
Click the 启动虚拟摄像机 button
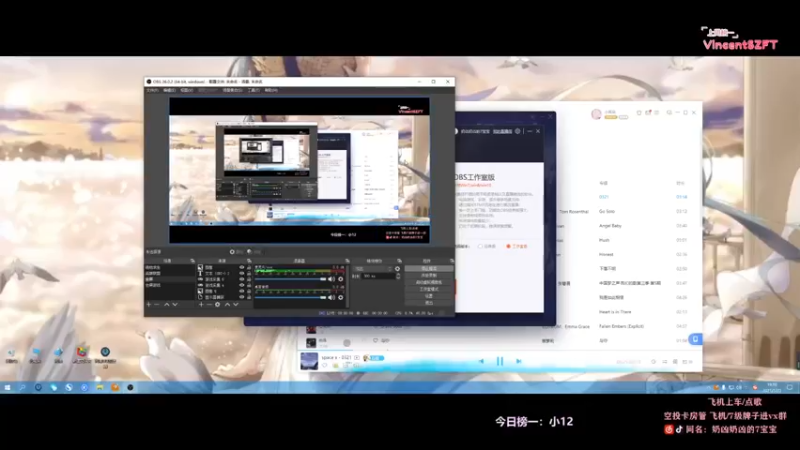click(429, 282)
